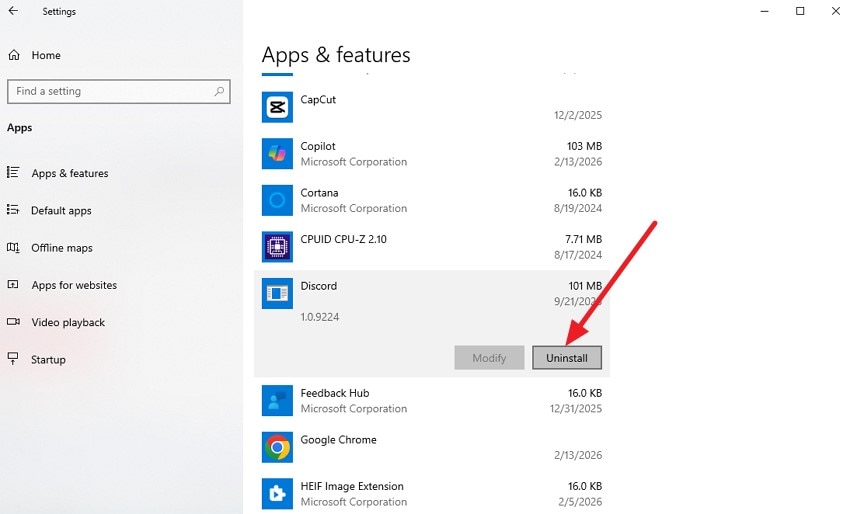Select the CPUID CPU-Z 2.10 entry
This screenshot has width=850, height=514.
[432, 247]
